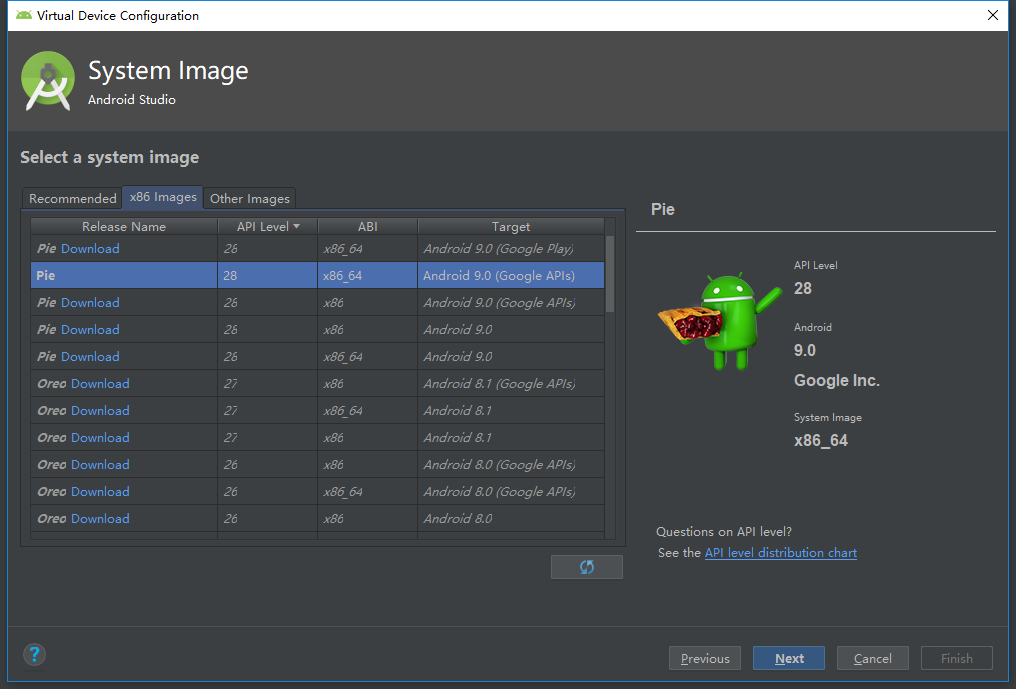Viewport: 1016px width, 689px height.
Task: Download Oreo x86 Android 8.0 Google APIs image
Action: [x=100, y=465]
